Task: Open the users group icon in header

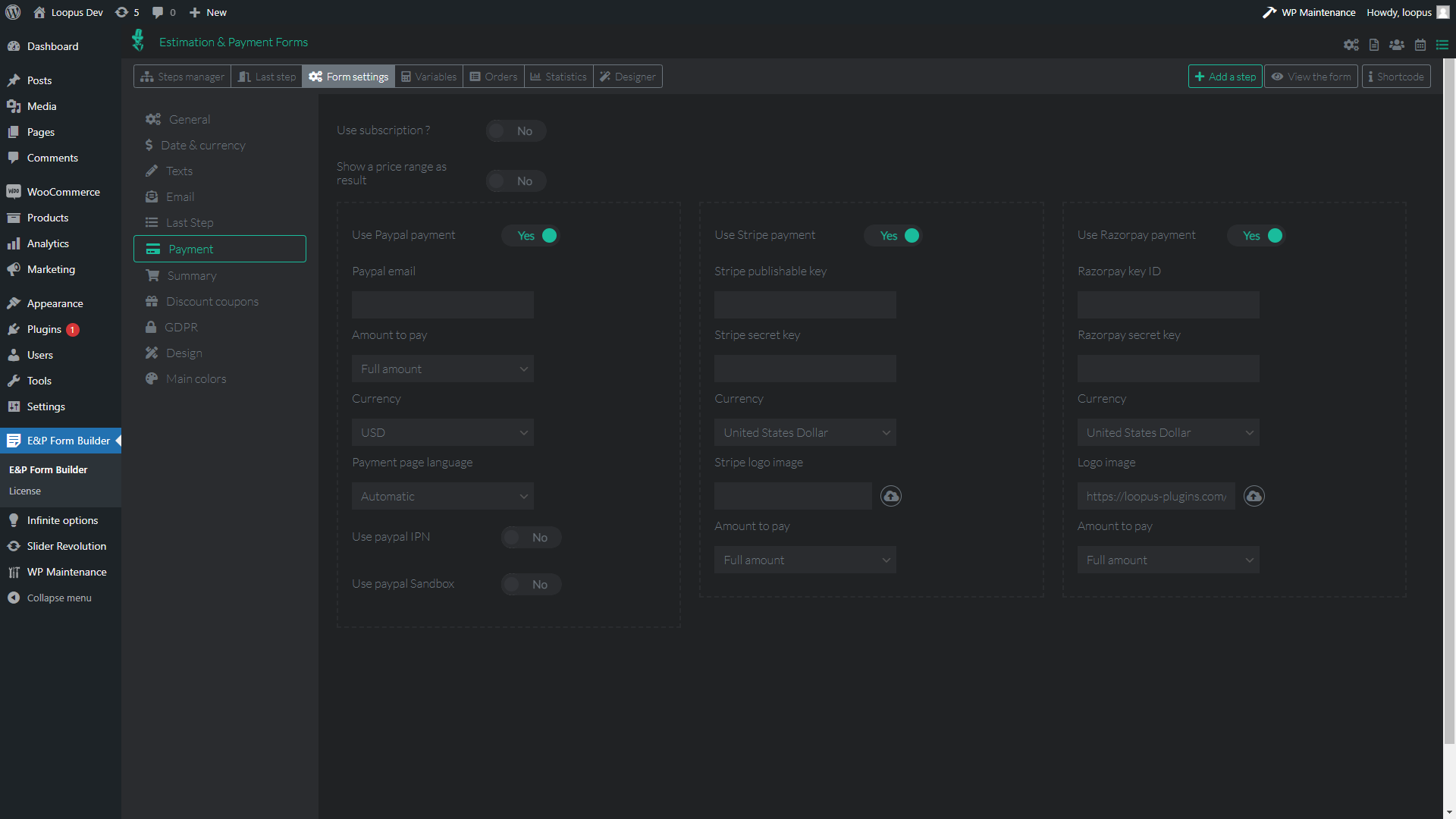Action: 1397,45
